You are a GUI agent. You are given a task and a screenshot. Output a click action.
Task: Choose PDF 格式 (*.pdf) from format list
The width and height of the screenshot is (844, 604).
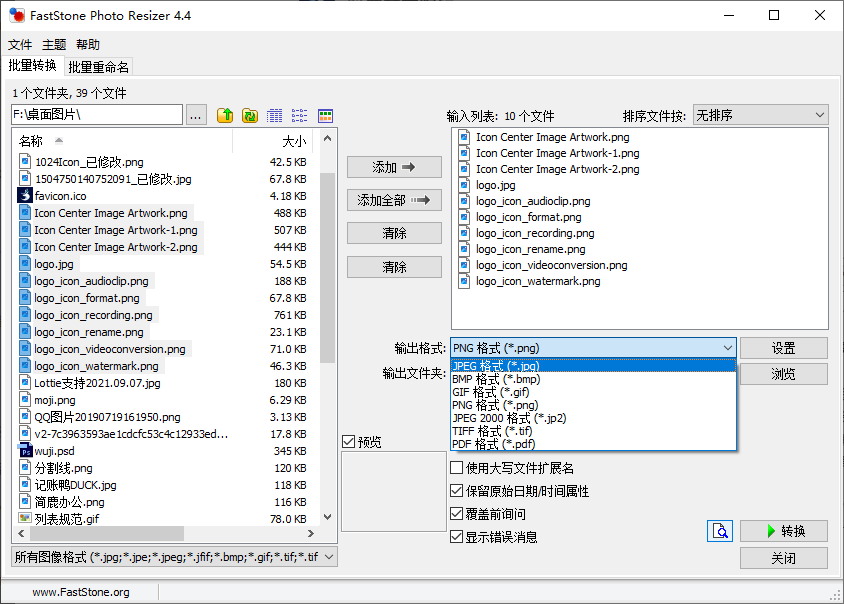pos(493,444)
